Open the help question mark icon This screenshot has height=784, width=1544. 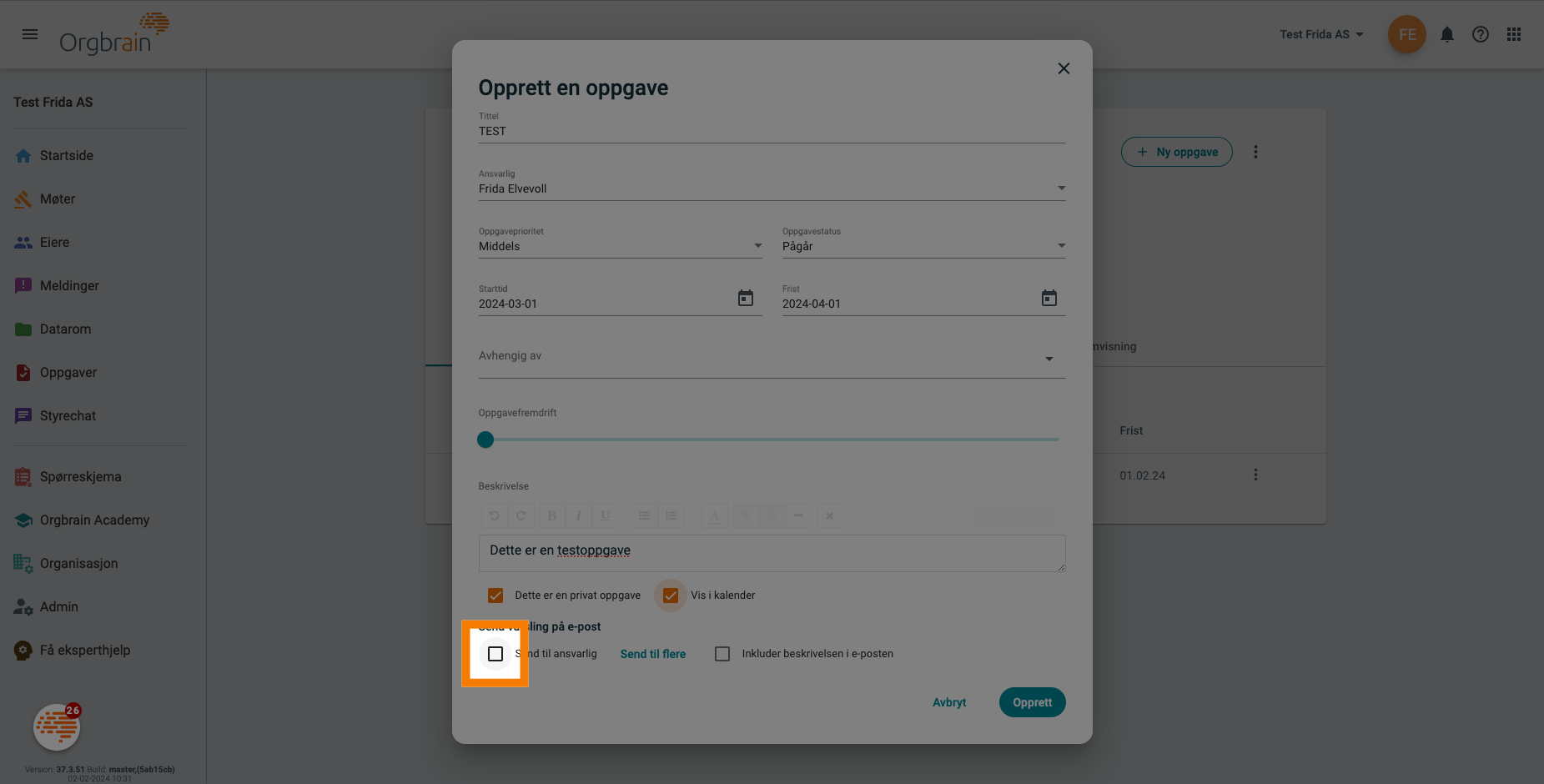coord(1481,34)
